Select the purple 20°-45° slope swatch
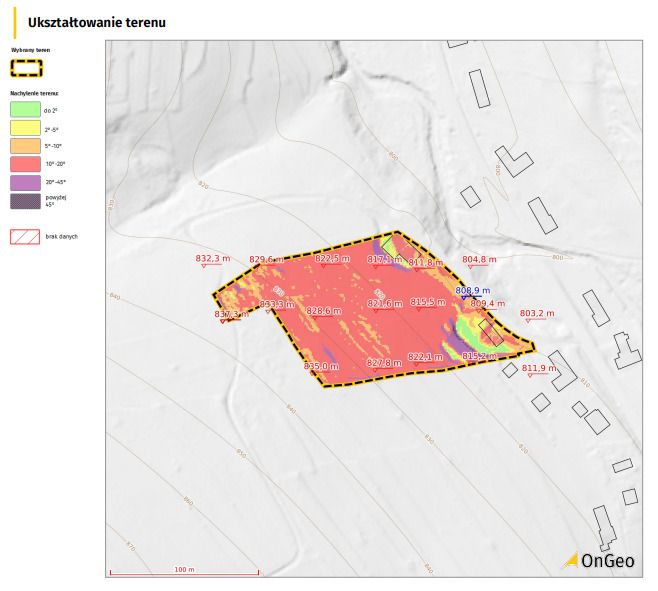The image size is (658, 591). (25, 182)
